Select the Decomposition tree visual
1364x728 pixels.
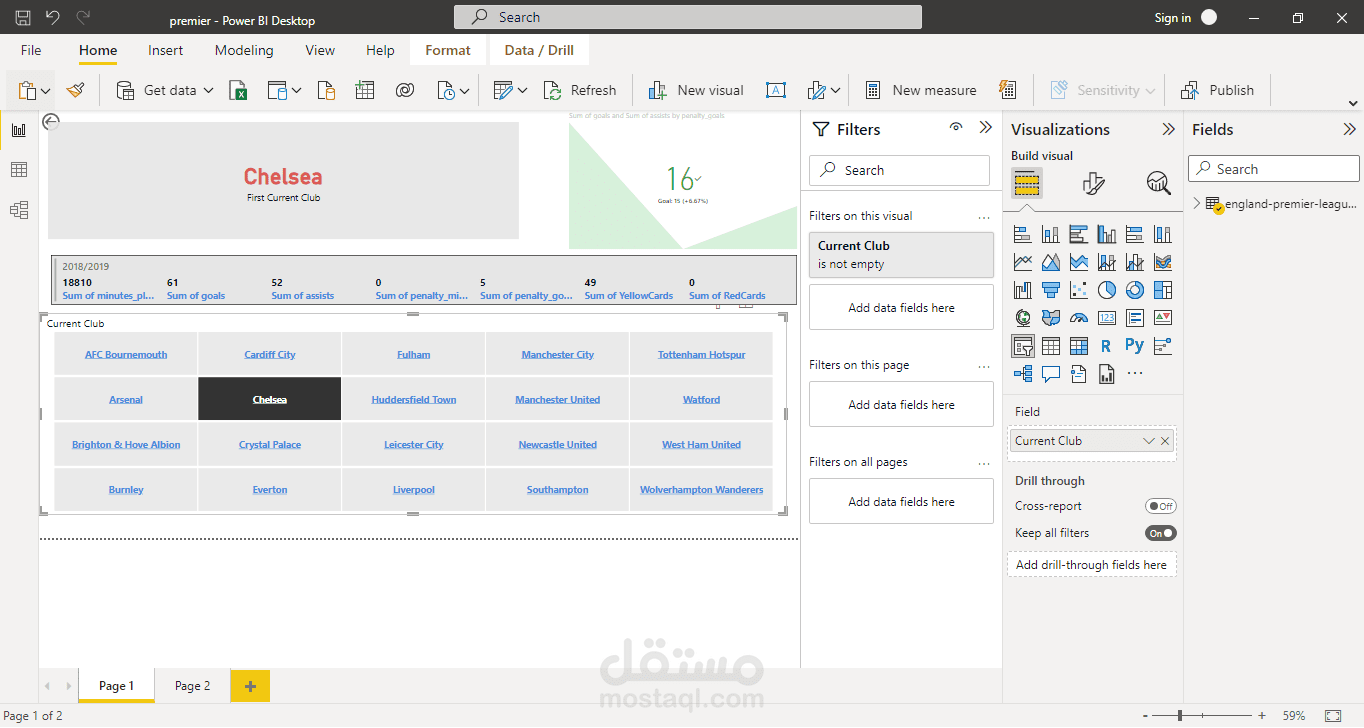(1022, 374)
